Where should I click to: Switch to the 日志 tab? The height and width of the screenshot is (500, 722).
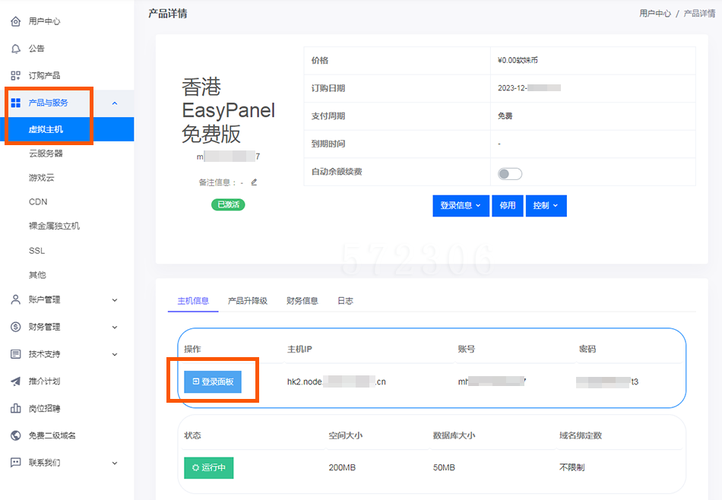(x=345, y=301)
